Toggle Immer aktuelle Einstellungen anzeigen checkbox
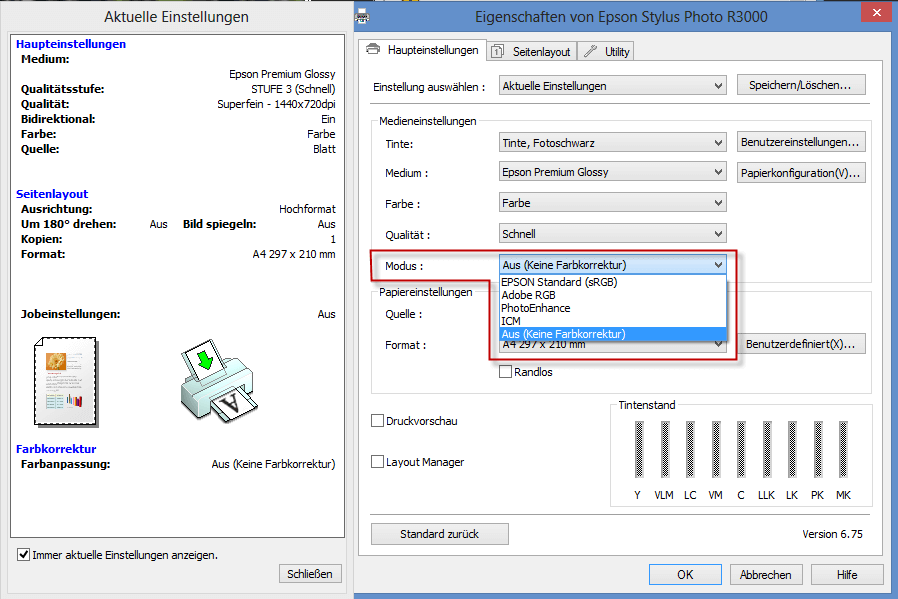 [23, 554]
